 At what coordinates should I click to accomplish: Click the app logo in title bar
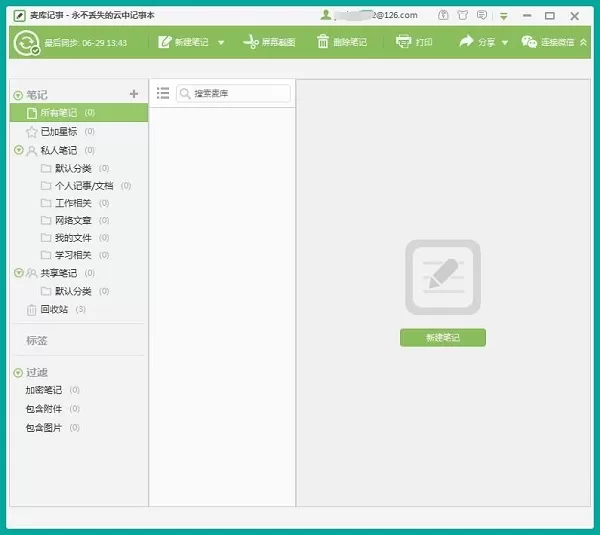tap(20, 16)
